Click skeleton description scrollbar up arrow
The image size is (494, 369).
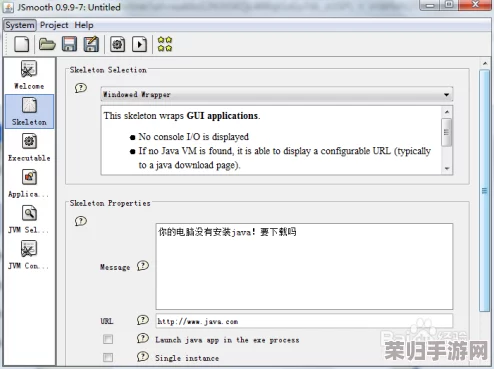coord(447,112)
